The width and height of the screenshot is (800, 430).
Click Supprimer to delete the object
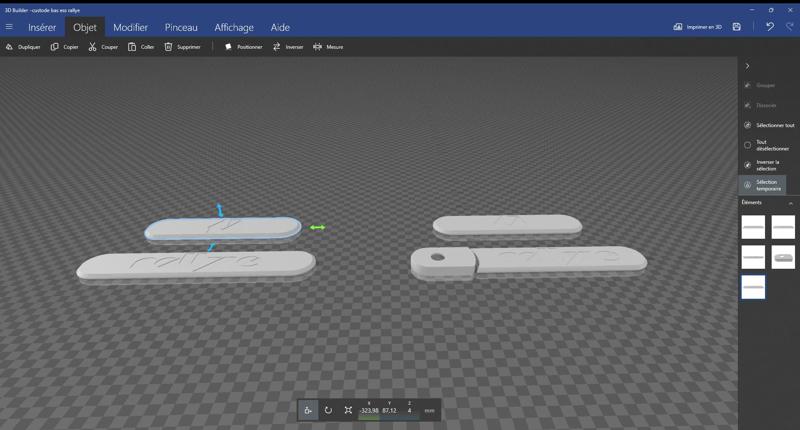(x=182, y=47)
